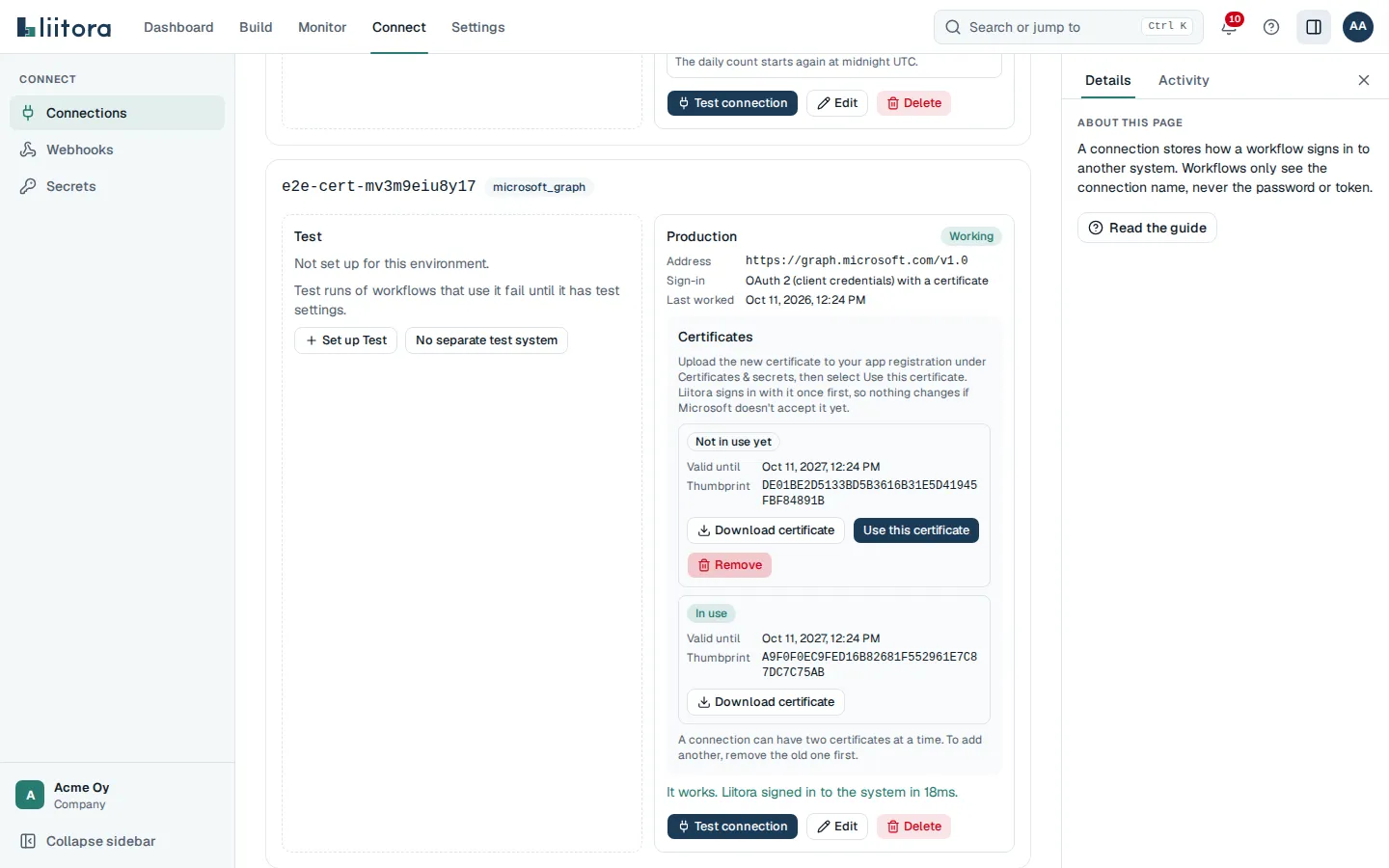This screenshot has width=1389, height=868.
Task: Close the Details panel
Action: (x=1364, y=80)
